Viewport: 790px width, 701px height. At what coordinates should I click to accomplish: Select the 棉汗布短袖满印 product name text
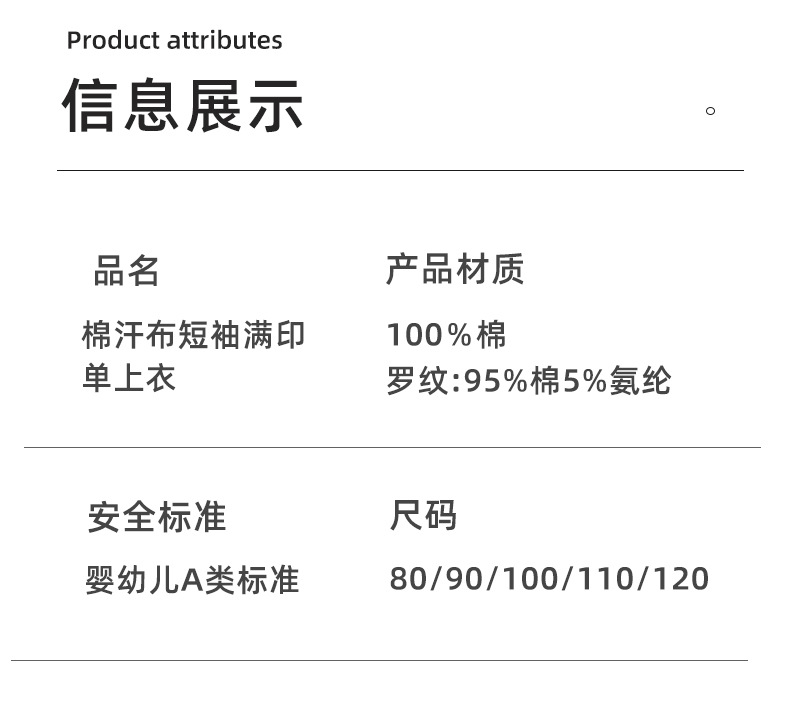click(193, 335)
